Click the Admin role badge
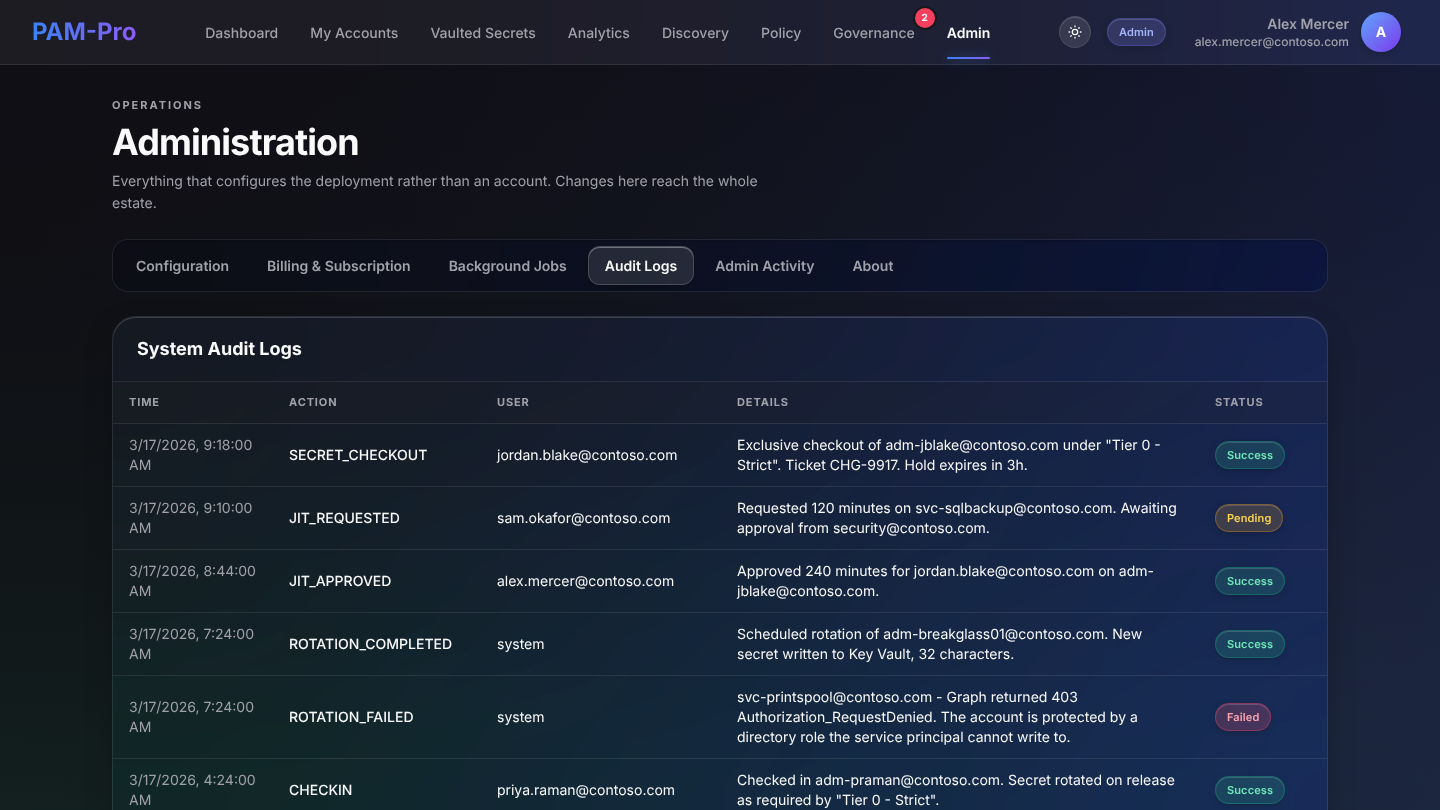Image resolution: width=1440 pixels, height=810 pixels. point(1136,32)
